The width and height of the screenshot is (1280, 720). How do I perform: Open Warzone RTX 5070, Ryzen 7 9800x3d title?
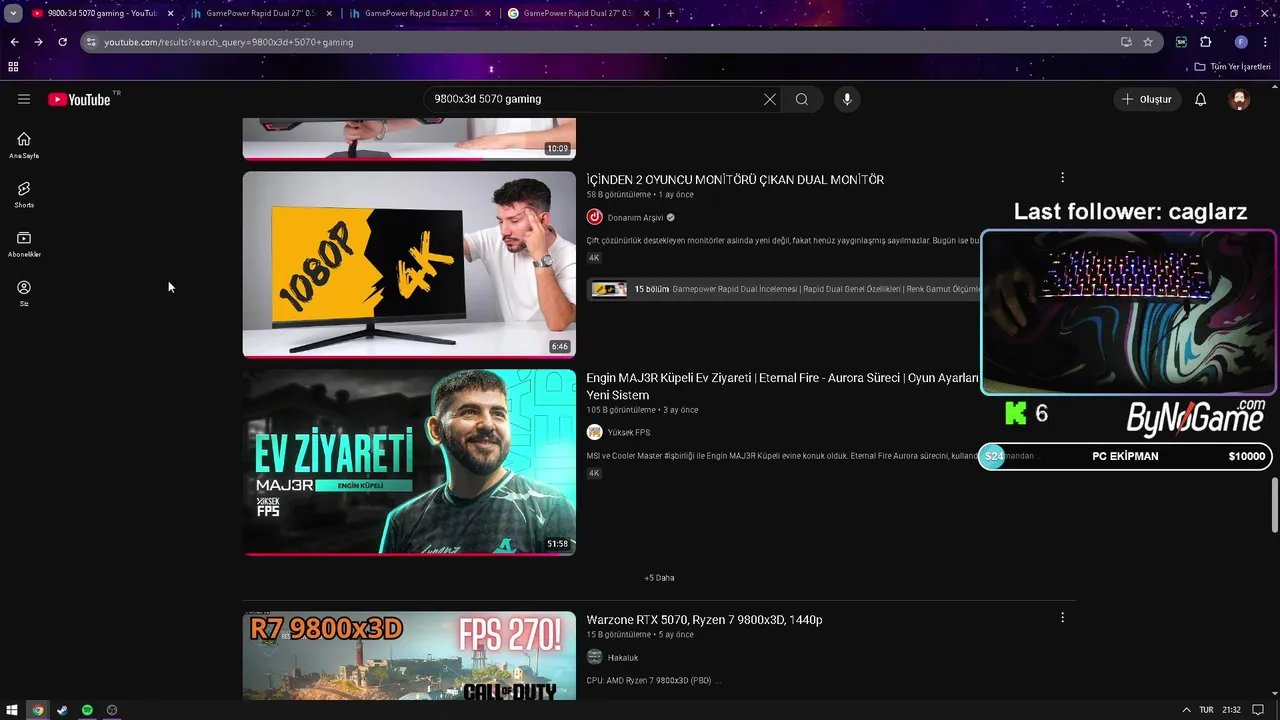pyautogui.click(x=704, y=620)
